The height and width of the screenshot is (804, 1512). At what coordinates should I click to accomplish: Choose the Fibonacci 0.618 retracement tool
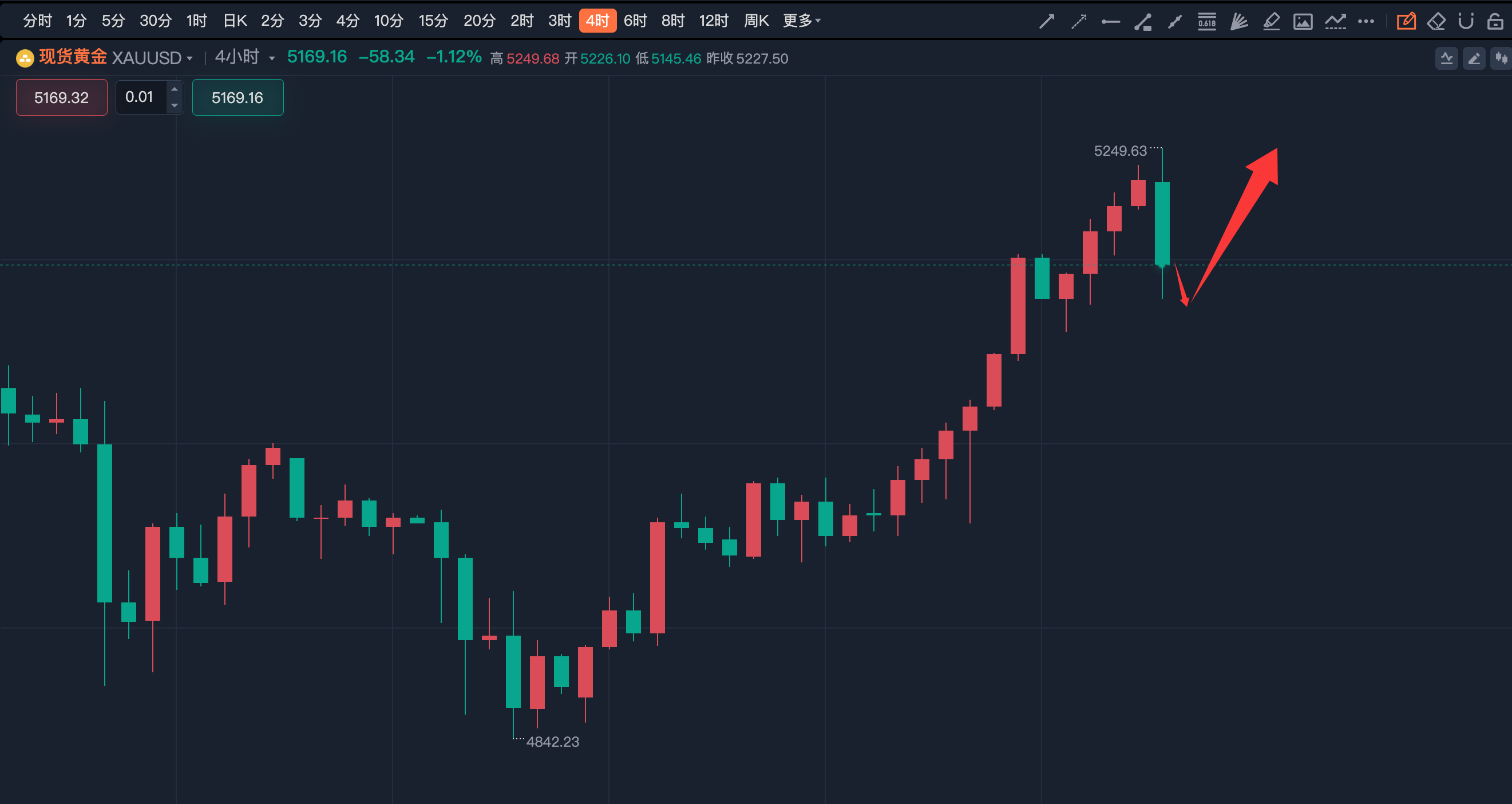coord(1207,22)
